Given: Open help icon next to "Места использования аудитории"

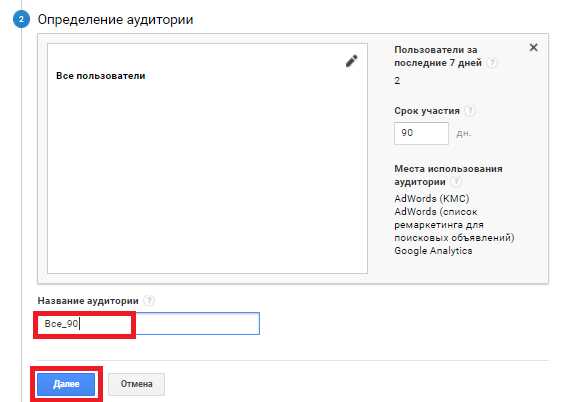Looking at the screenshot, I should tap(456, 181).
